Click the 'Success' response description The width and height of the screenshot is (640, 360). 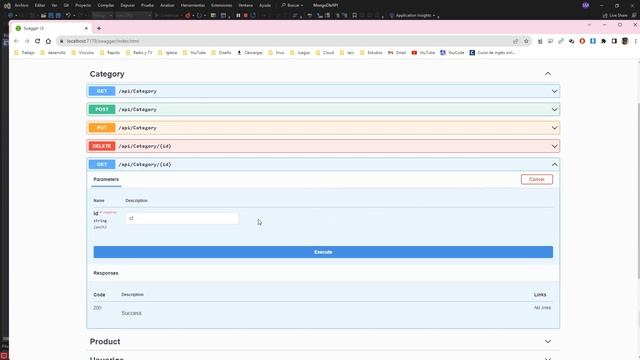coord(131,313)
